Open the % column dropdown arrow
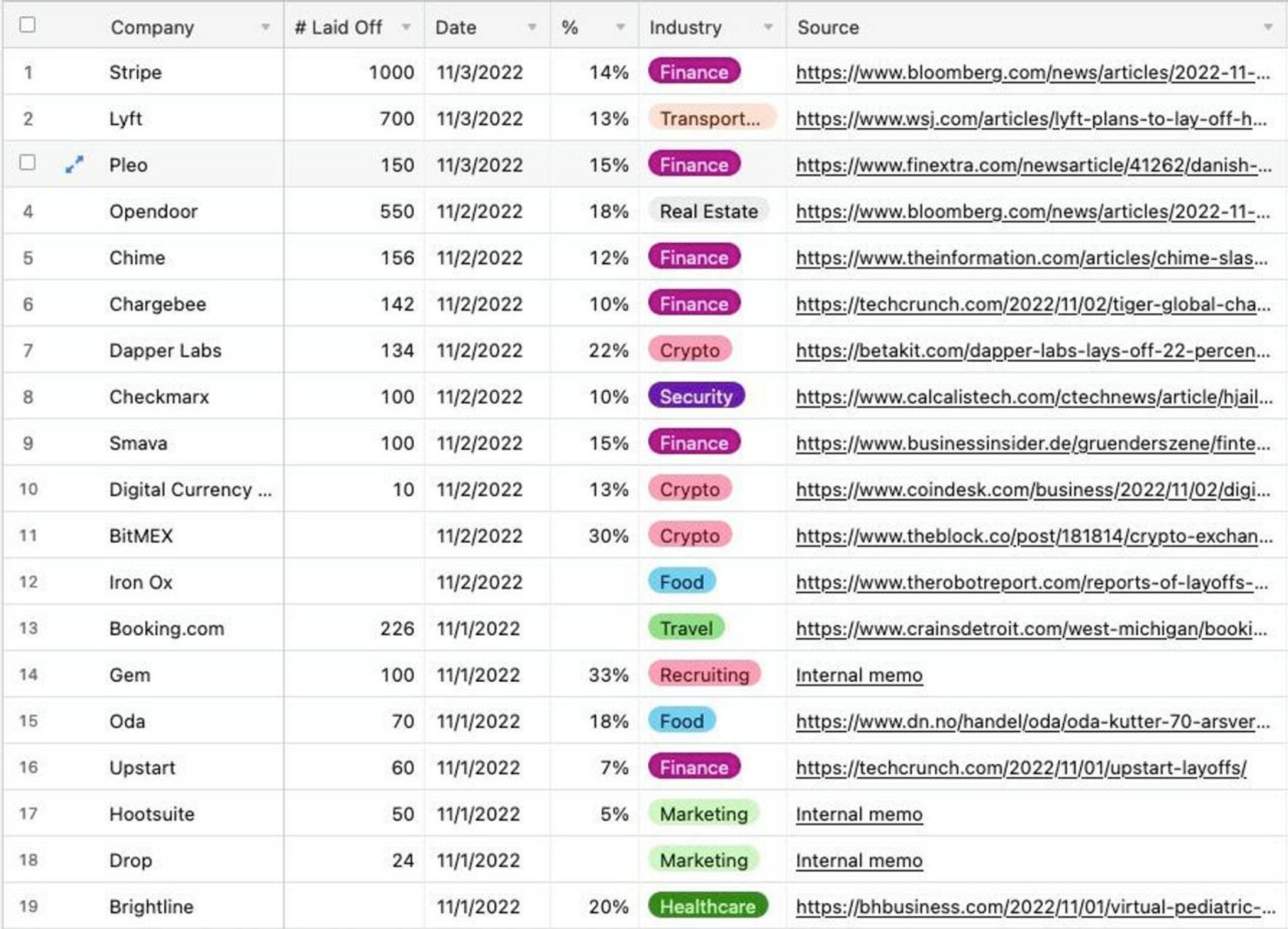 point(621,27)
